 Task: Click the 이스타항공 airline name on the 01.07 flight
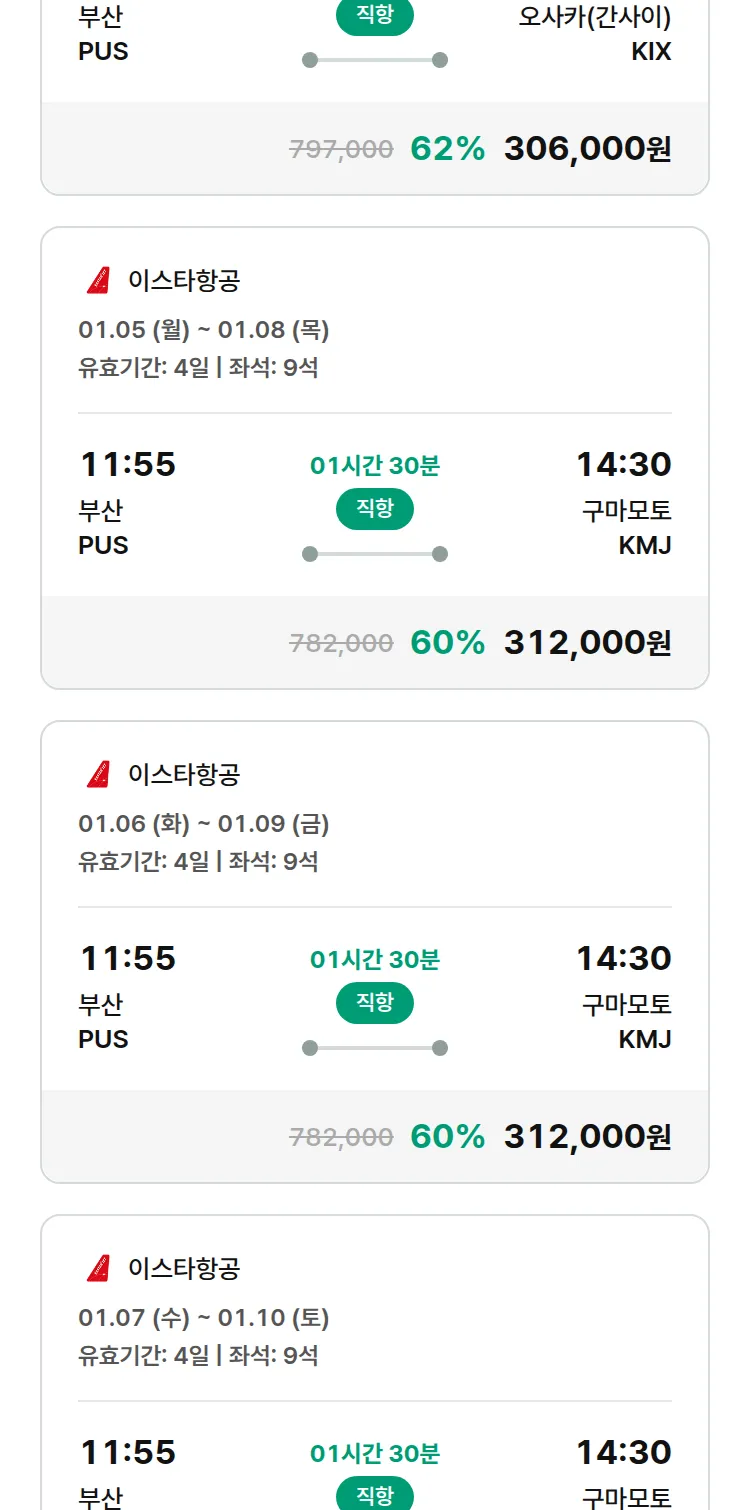(184, 1269)
